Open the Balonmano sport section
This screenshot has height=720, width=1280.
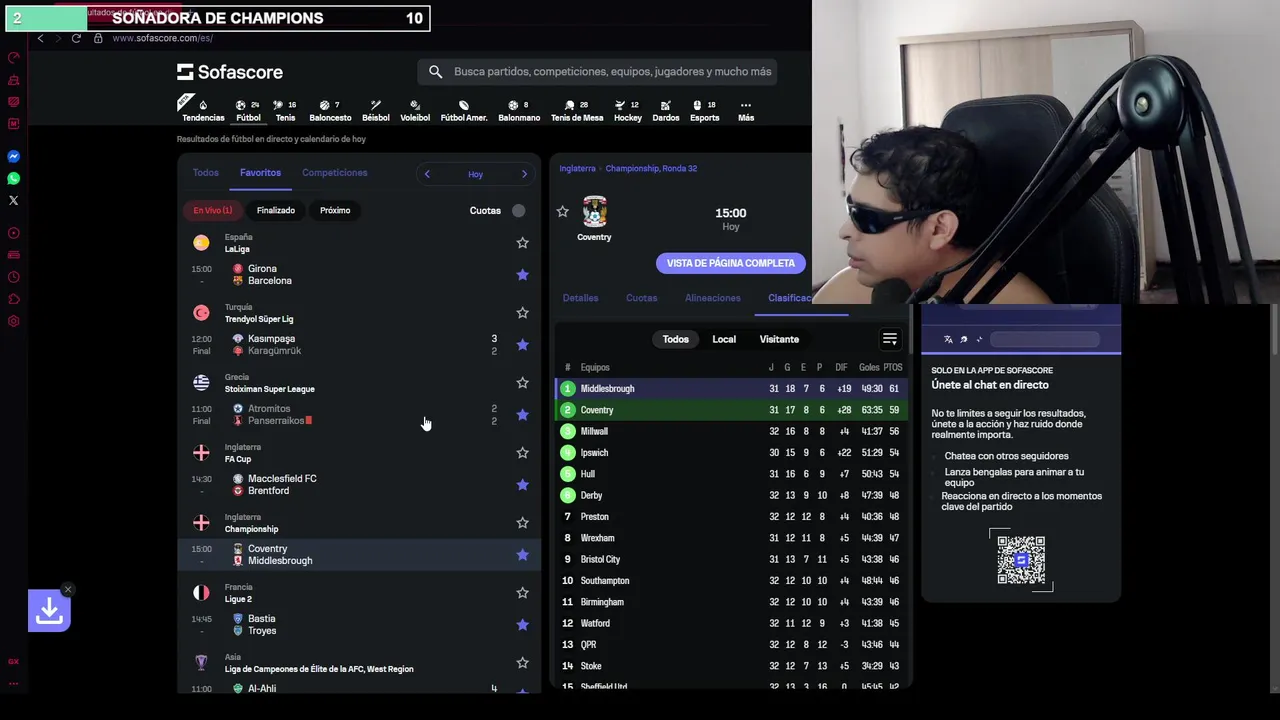[519, 110]
